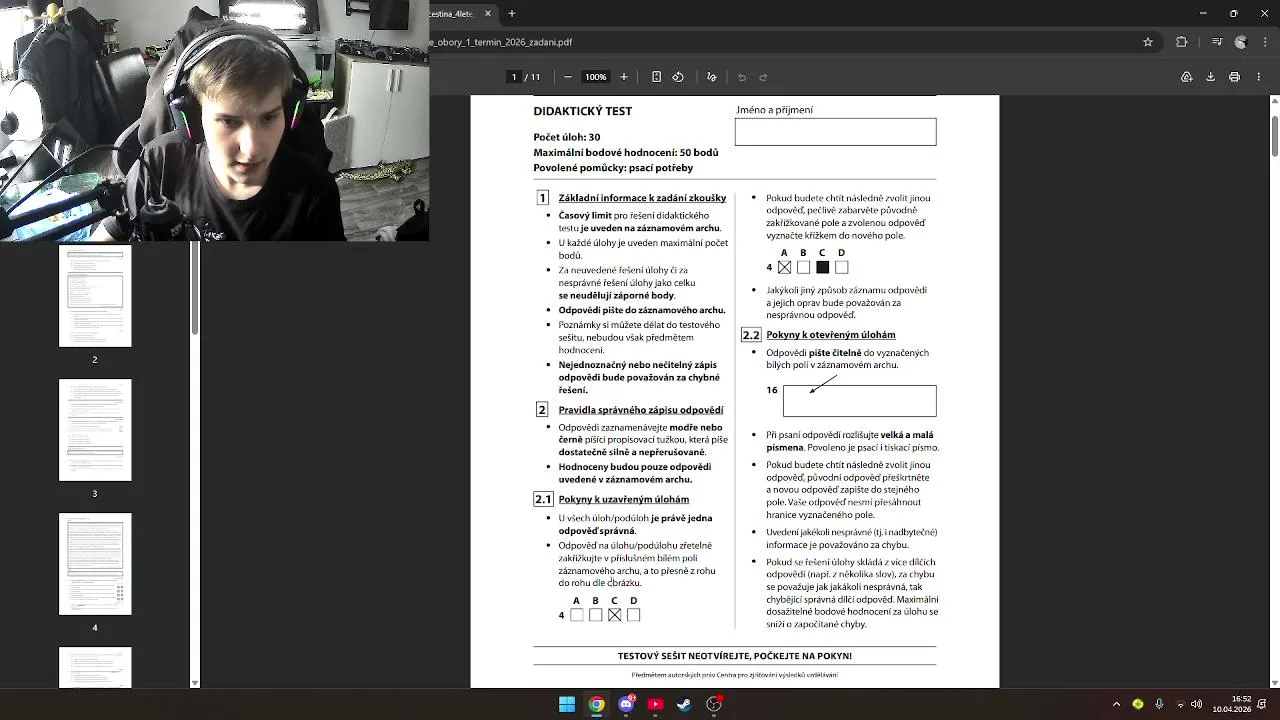Open a new browser tab

[512, 14]
